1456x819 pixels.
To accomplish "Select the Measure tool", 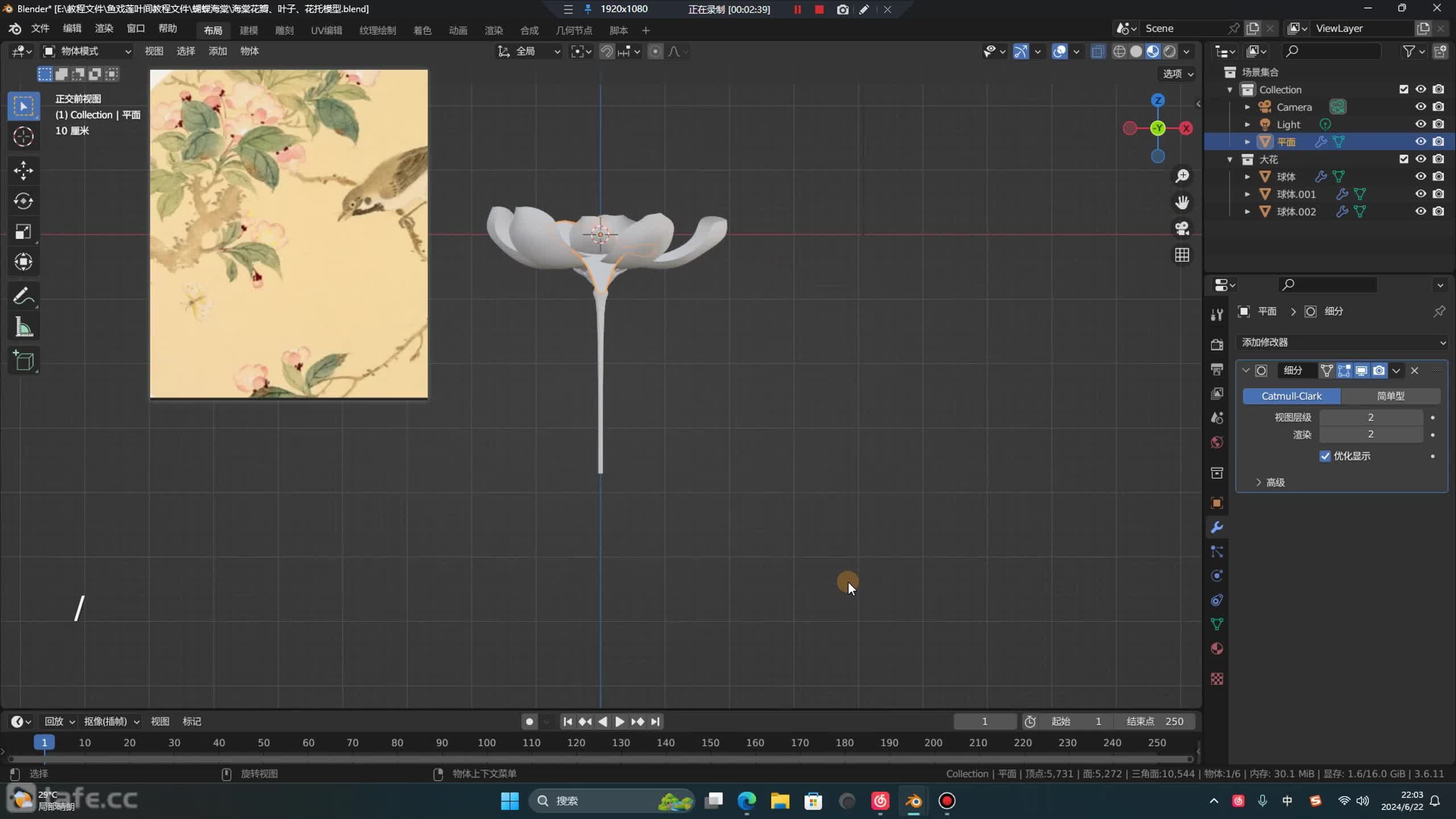I will 23,327.
